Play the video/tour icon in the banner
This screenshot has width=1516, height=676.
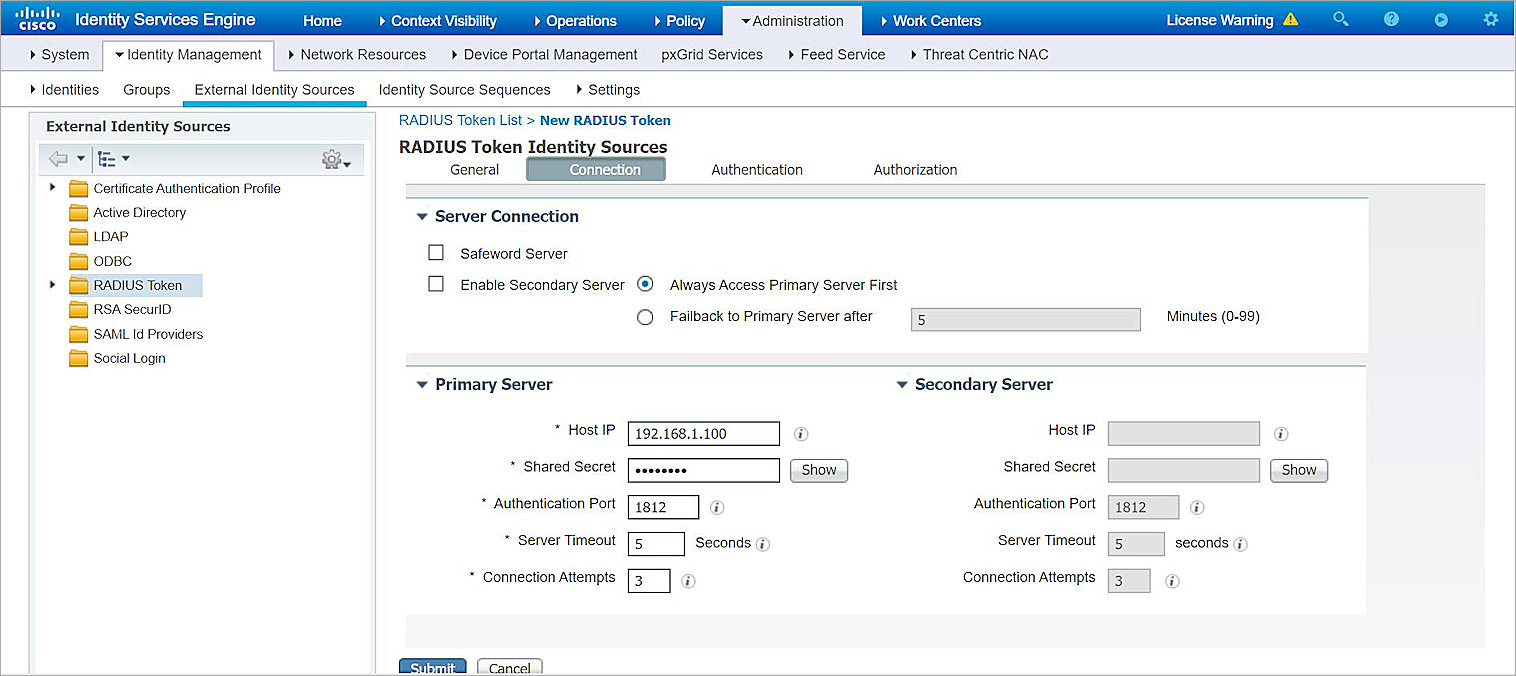click(1440, 19)
